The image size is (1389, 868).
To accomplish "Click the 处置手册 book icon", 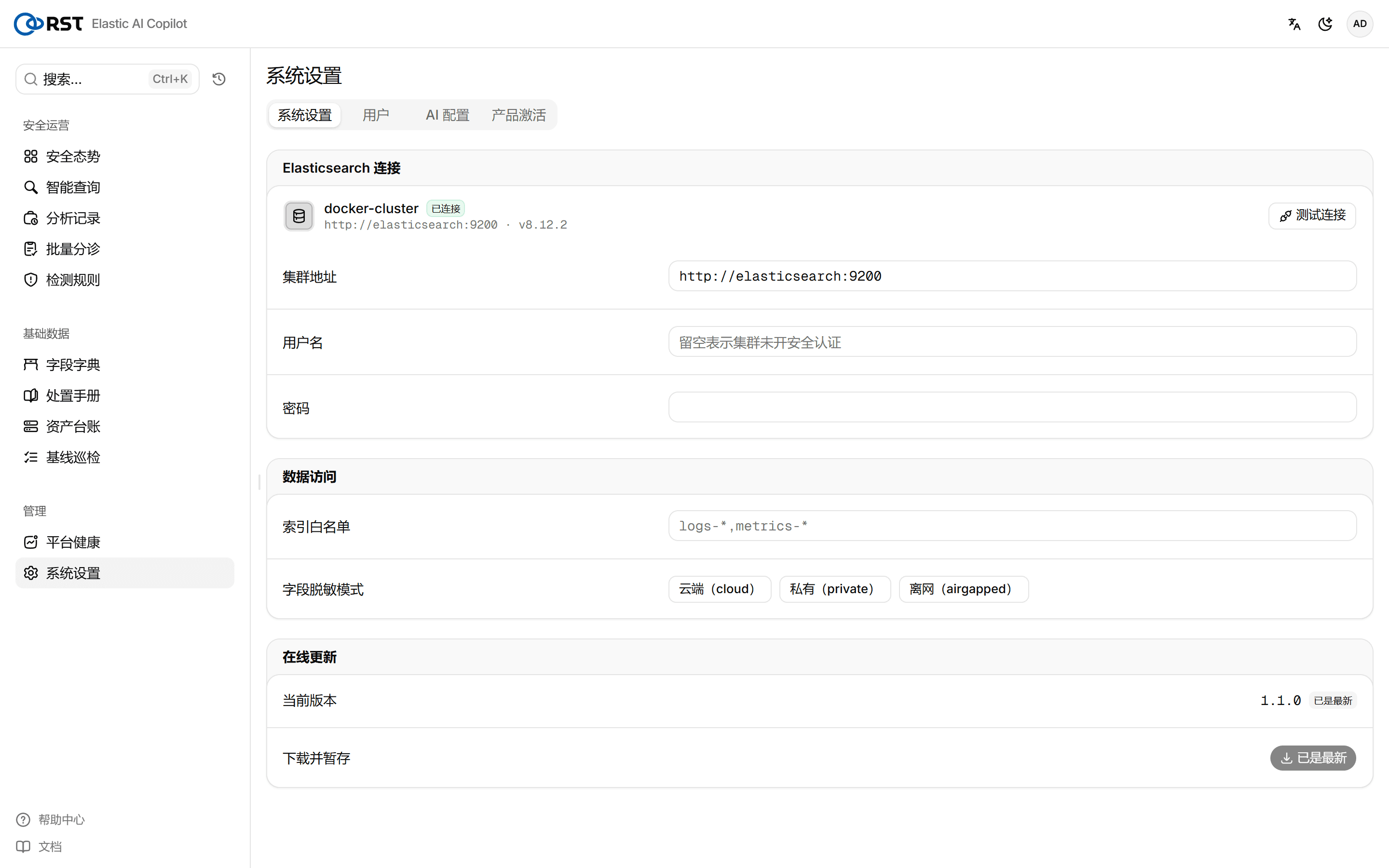I will (31, 395).
